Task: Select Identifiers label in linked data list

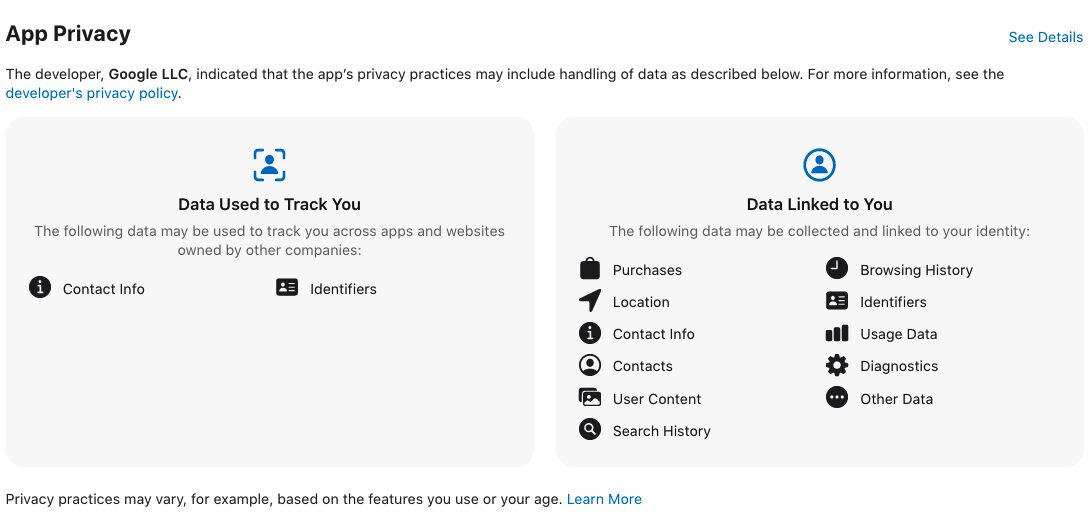Action: (893, 302)
